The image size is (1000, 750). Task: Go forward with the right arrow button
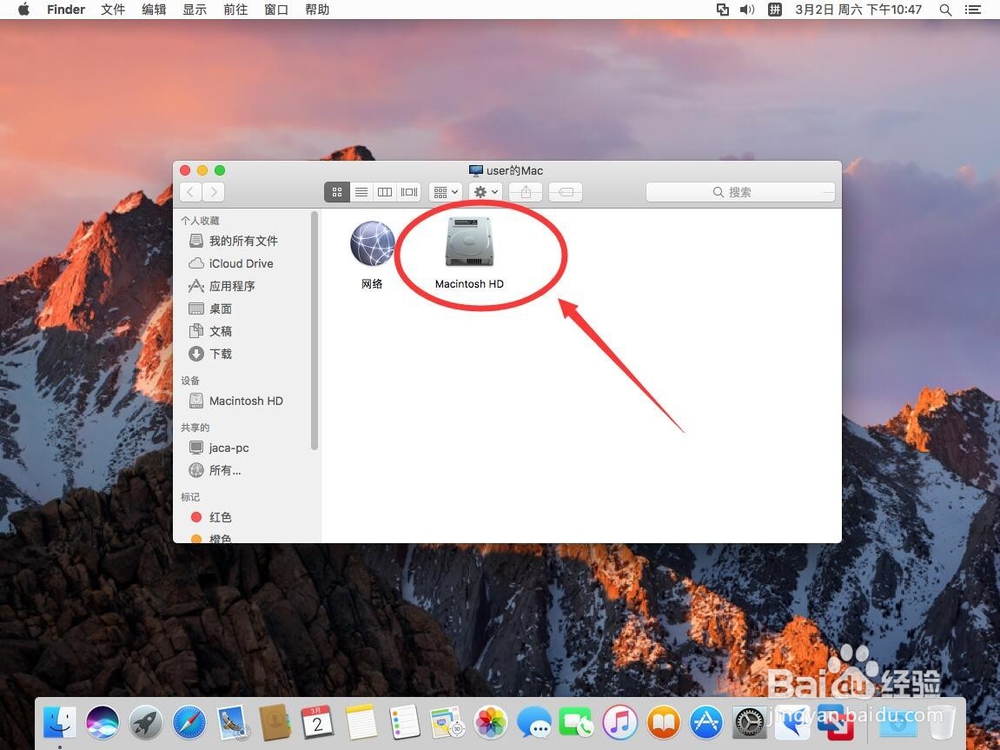214,192
